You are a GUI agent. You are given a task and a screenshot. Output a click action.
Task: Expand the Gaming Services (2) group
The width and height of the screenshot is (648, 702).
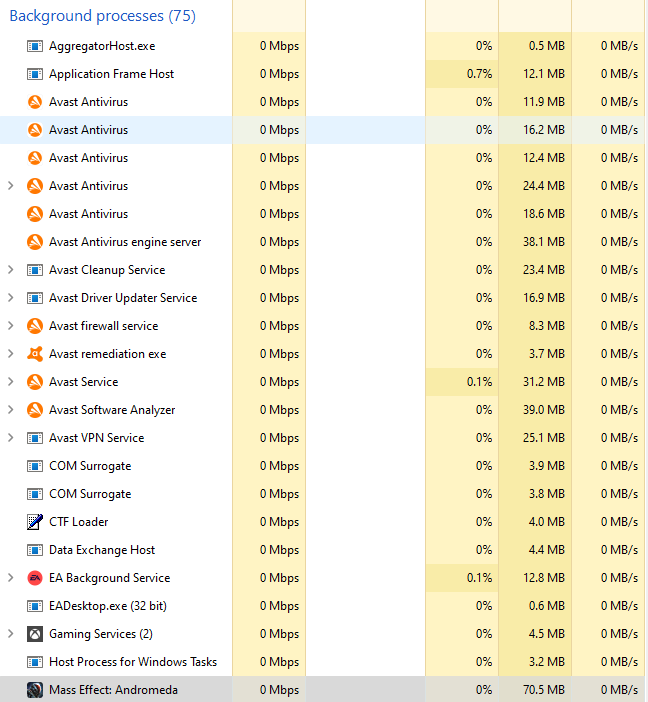click(11, 634)
